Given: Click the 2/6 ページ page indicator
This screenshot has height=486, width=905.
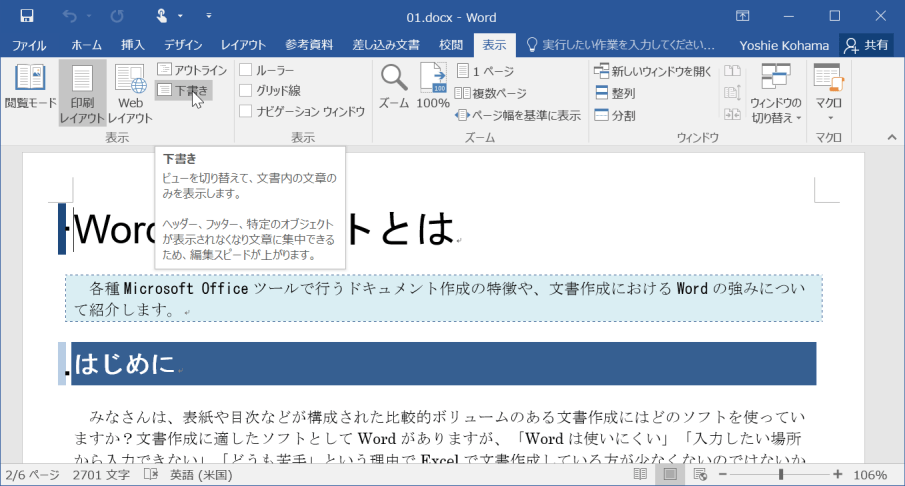Looking at the screenshot, I should 32,475.
